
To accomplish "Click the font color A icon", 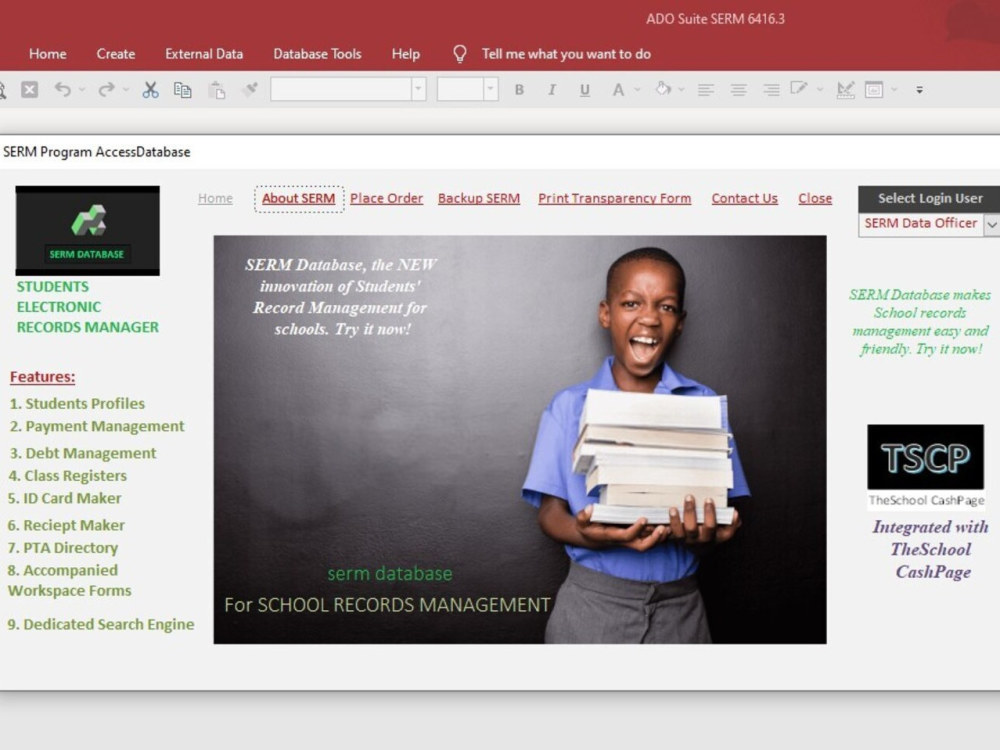I will coord(617,90).
